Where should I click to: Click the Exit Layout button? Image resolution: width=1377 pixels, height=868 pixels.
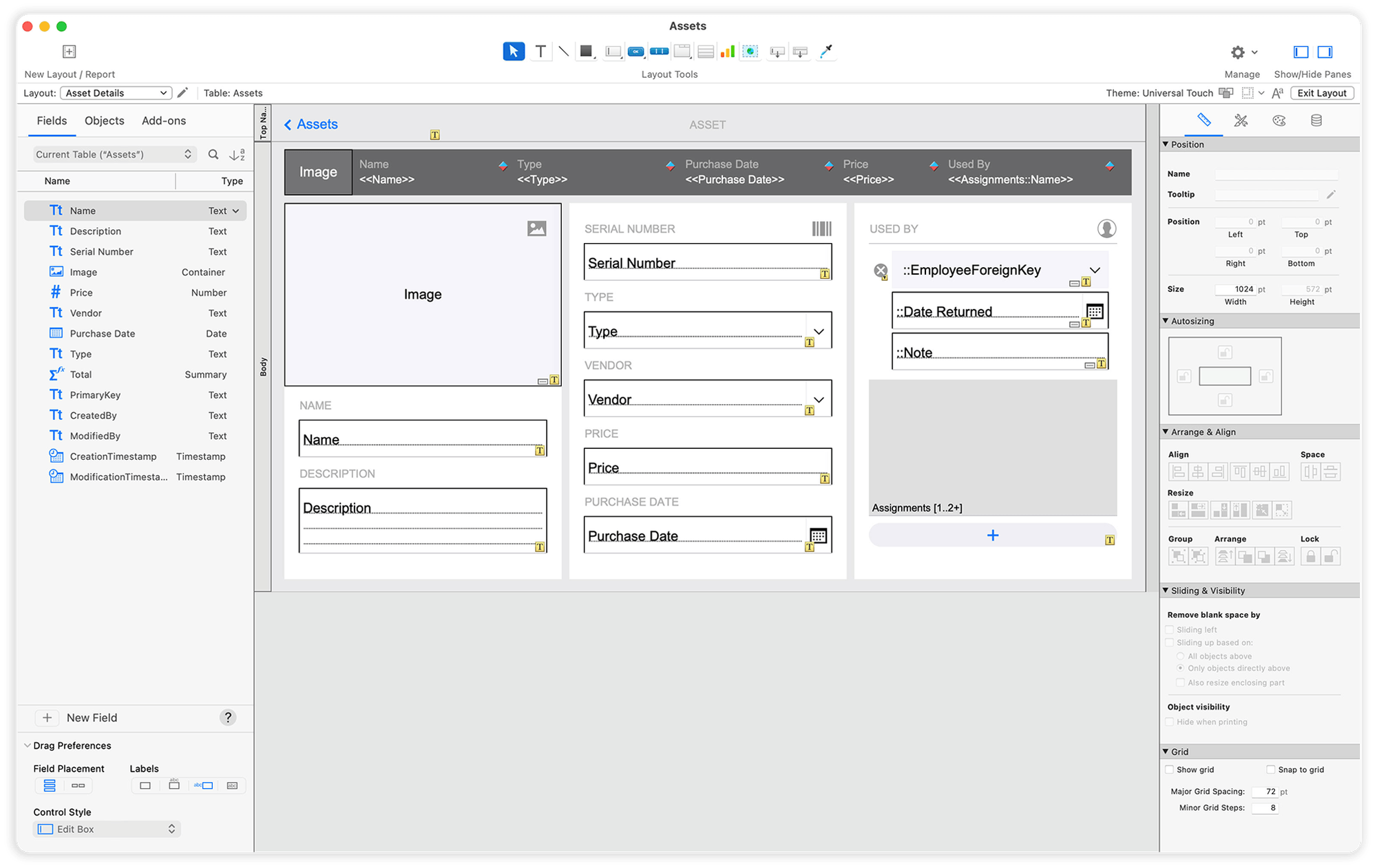tap(1321, 92)
